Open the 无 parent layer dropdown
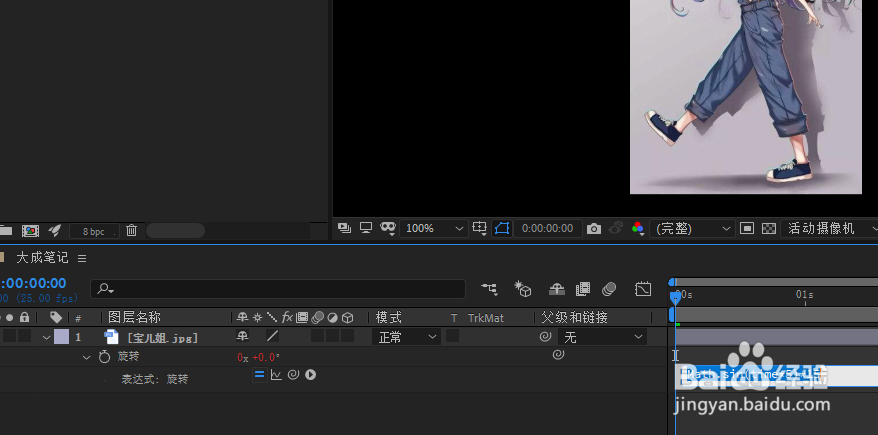 coord(602,337)
